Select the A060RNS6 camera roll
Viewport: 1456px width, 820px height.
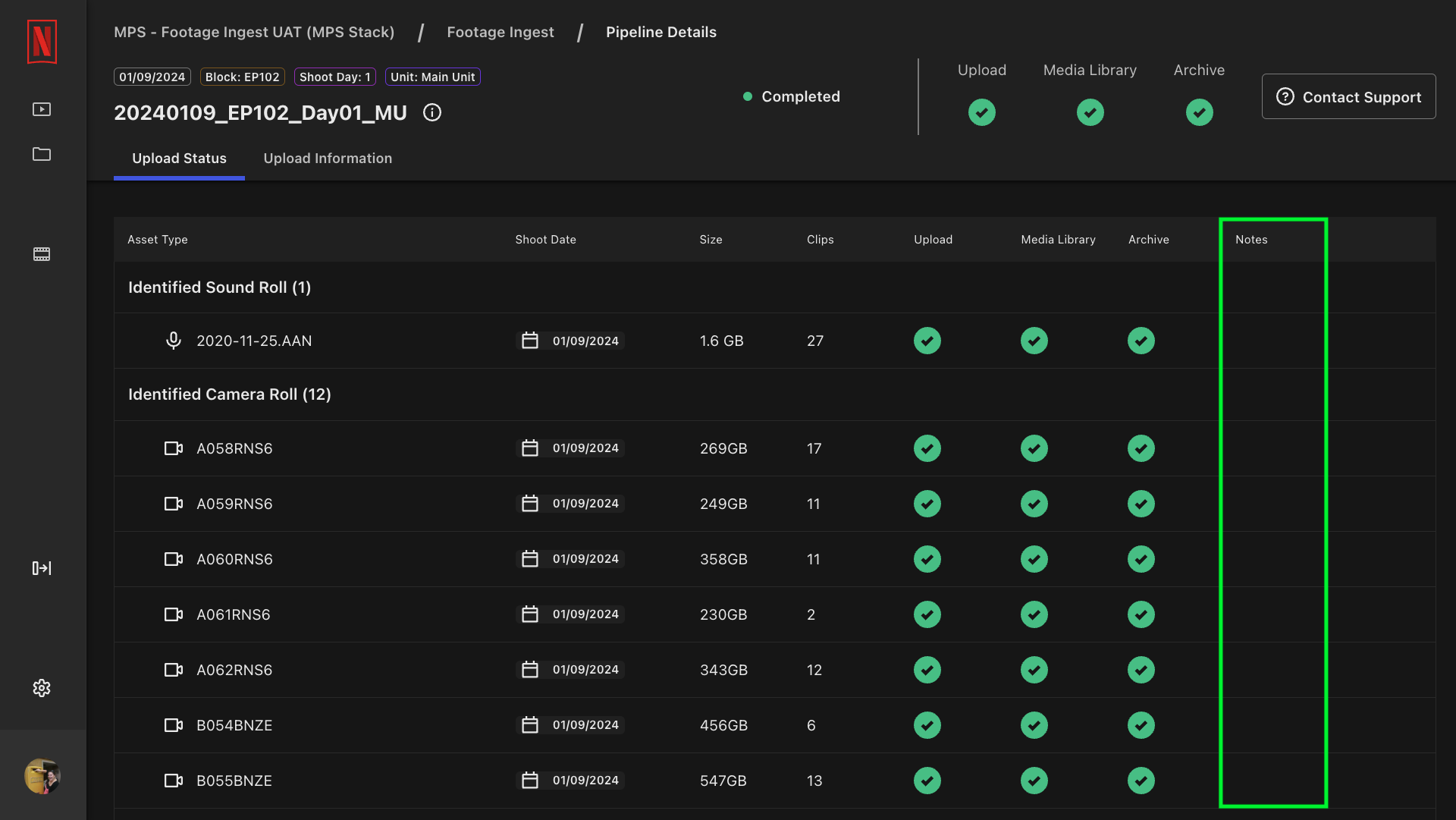234,560
